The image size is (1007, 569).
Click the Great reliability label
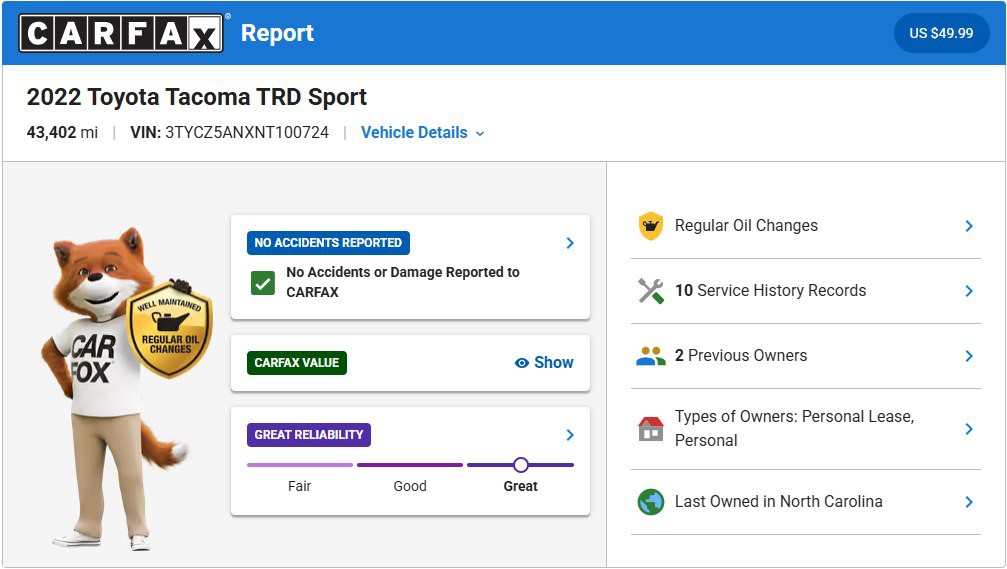[x=520, y=486]
